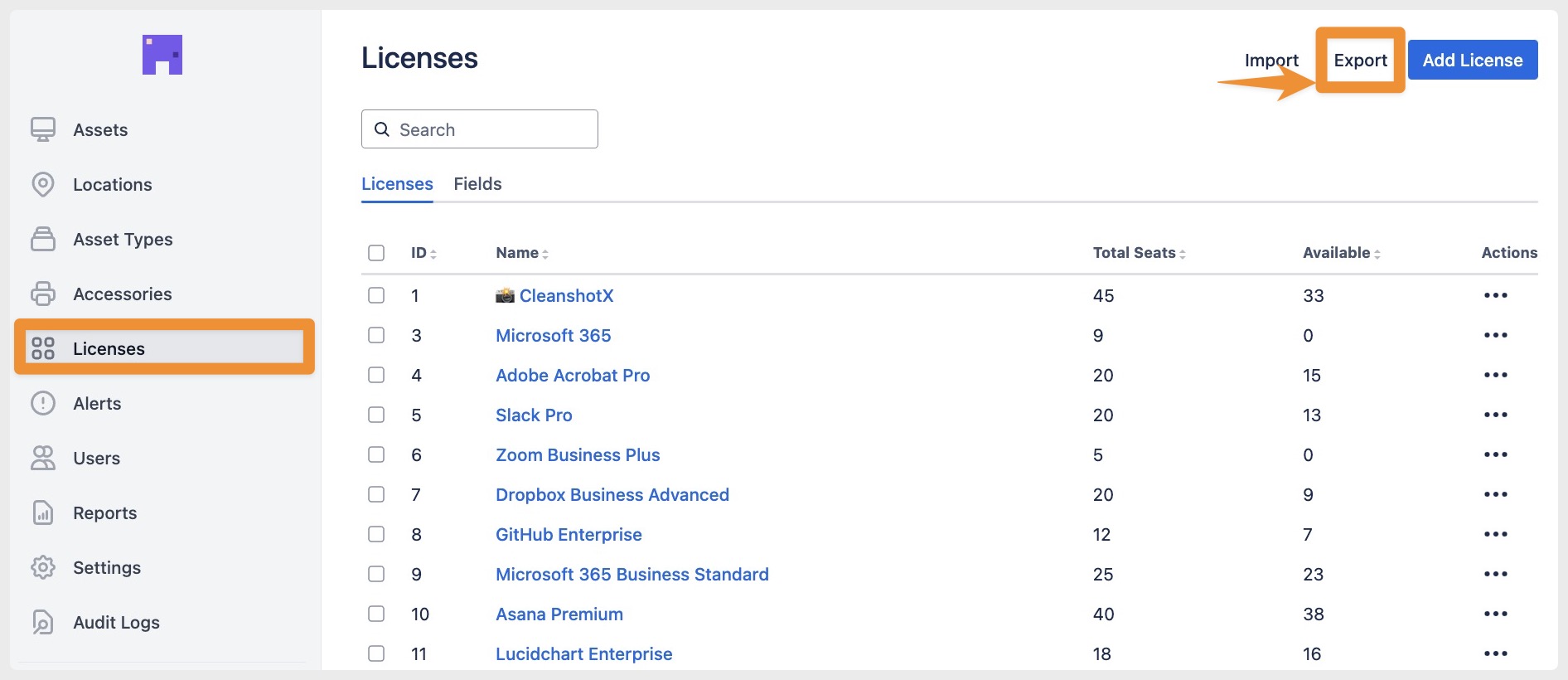This screenshot has height=680, width=1568.
Task: Click the Export button
Action: [1360, 60]
